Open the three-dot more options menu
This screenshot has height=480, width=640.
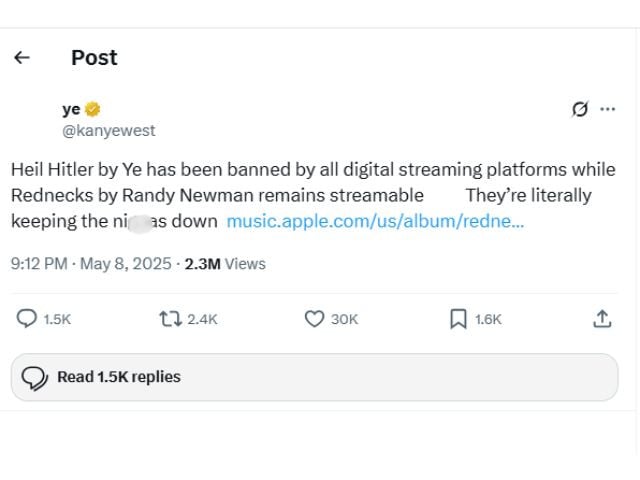tap(608, 109)
